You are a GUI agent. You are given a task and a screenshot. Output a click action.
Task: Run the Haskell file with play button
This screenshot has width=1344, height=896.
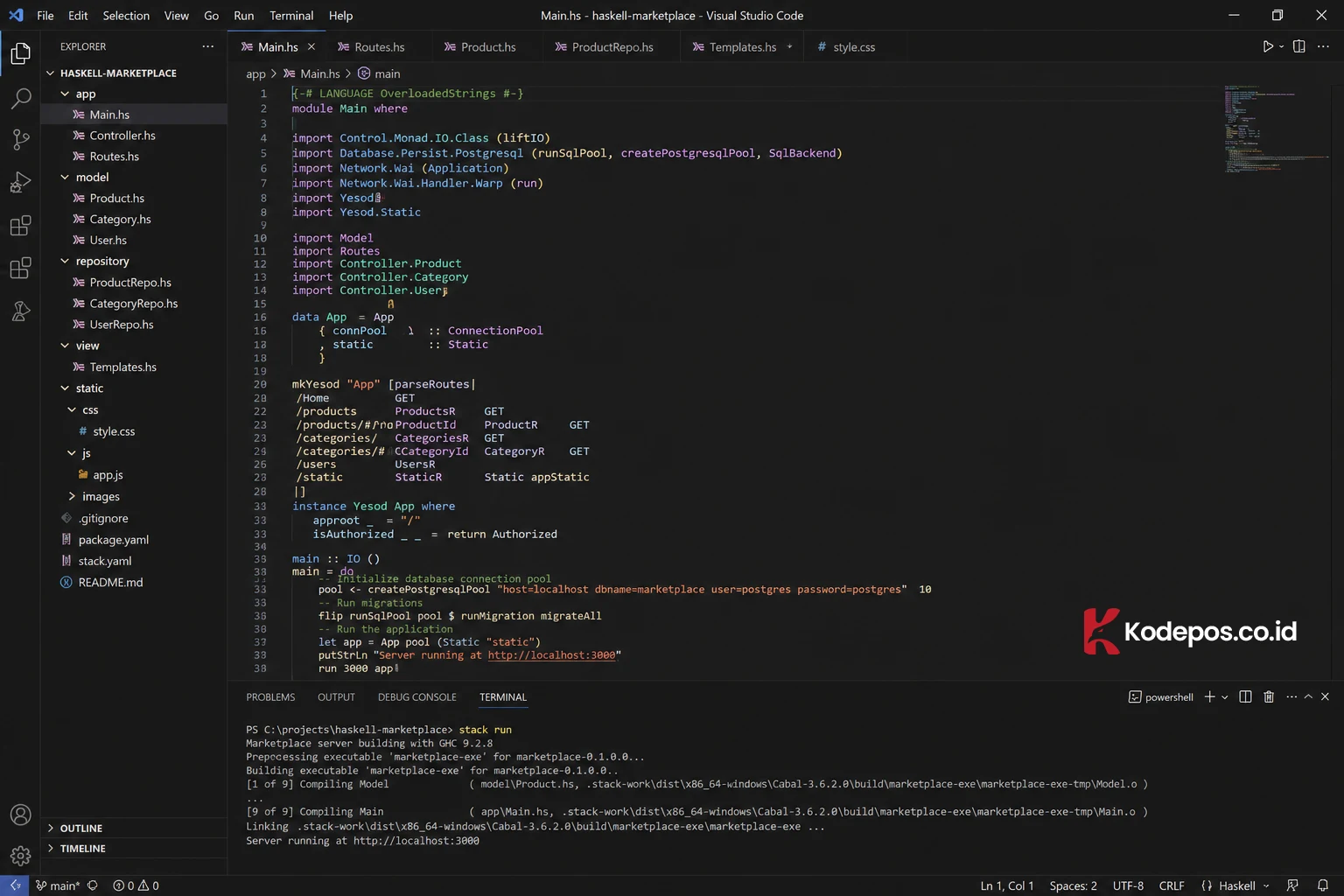pos(1267,46)
